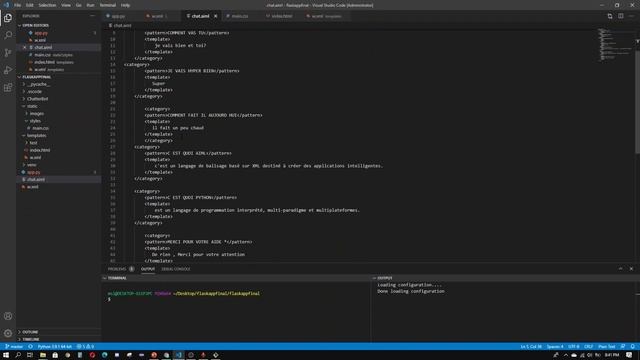Close chat.aiml in Open Editors list

(x=24, y=47)
